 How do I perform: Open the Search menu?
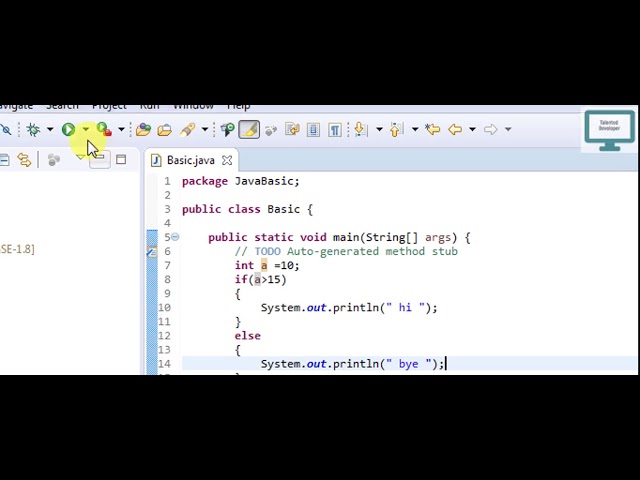click(x=62, y=107)
